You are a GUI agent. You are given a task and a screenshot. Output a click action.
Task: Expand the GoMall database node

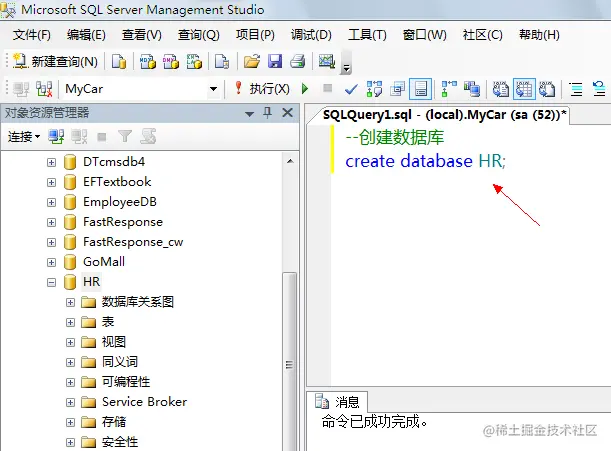click(x=51, y=262)
